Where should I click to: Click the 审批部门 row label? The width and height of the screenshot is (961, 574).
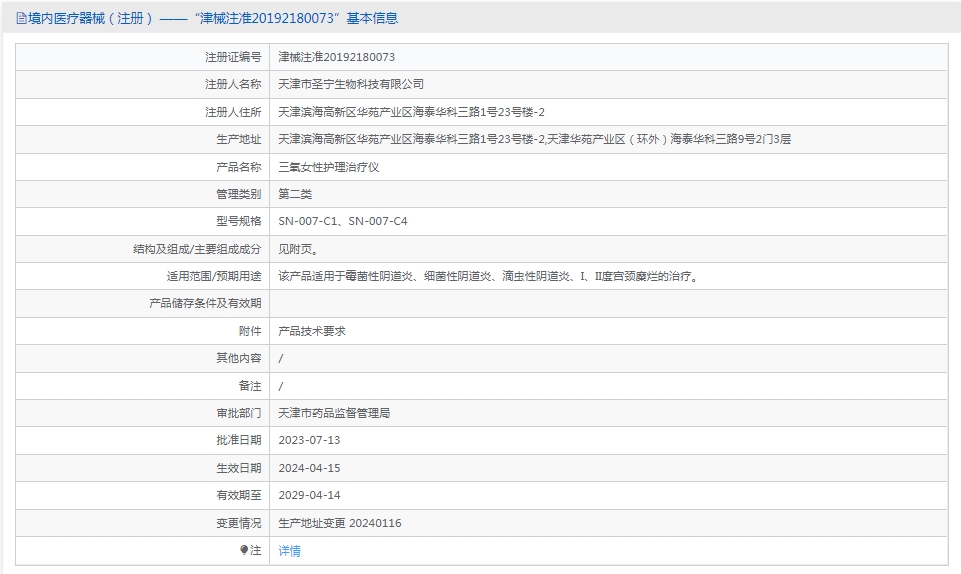tap(238, 414)
